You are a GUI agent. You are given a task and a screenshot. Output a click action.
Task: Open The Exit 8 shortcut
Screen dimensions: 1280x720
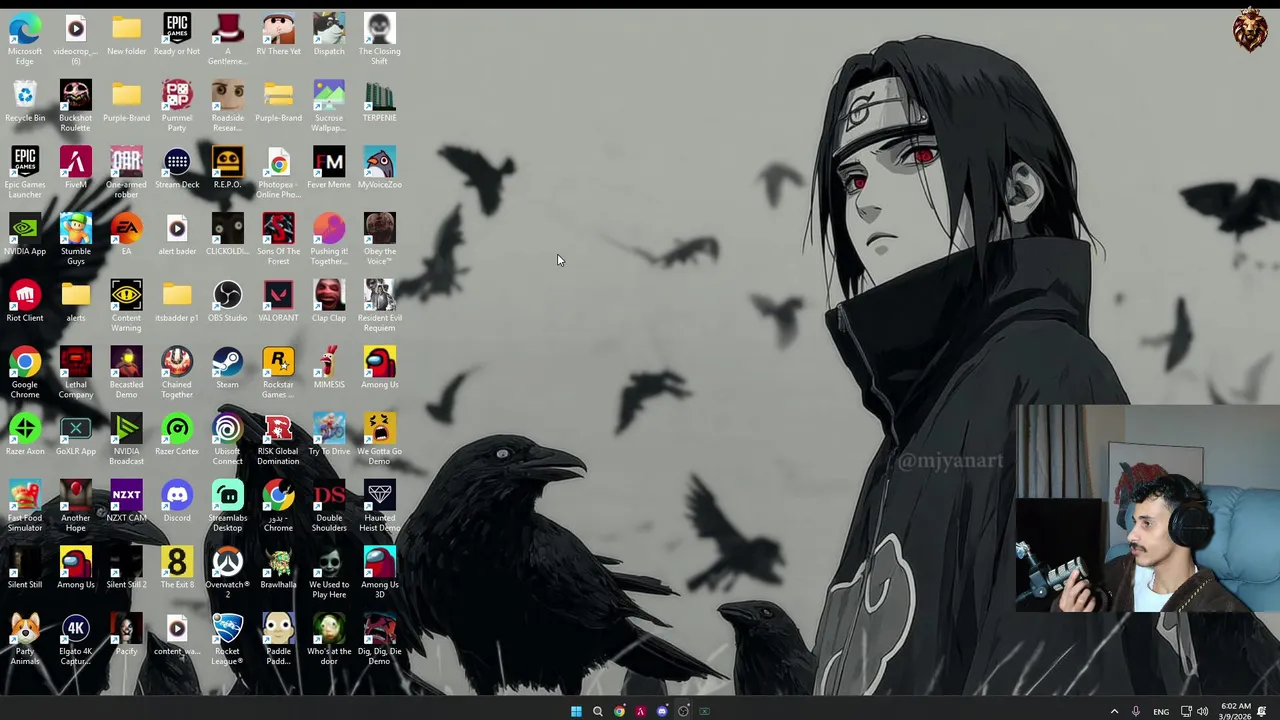pyautogui.click(x=177, y=568)
